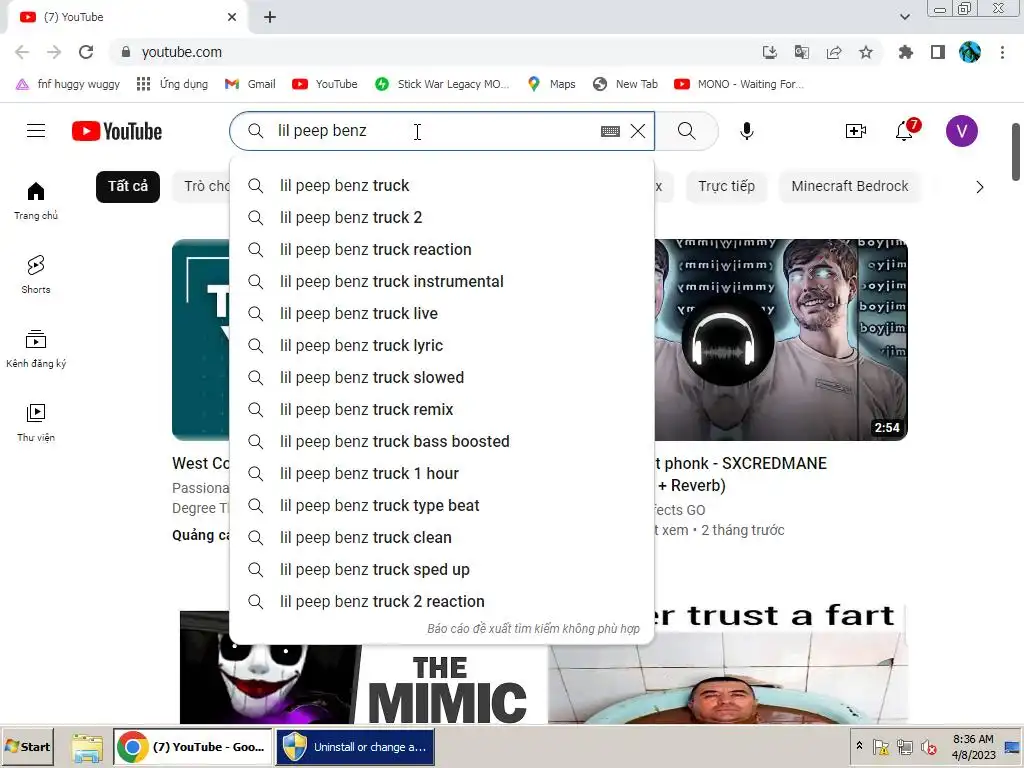The height and width of the screenshot is (768, 1024).
Task: Select the Trực tiếp chip
Action: click(x=726, y=186)
